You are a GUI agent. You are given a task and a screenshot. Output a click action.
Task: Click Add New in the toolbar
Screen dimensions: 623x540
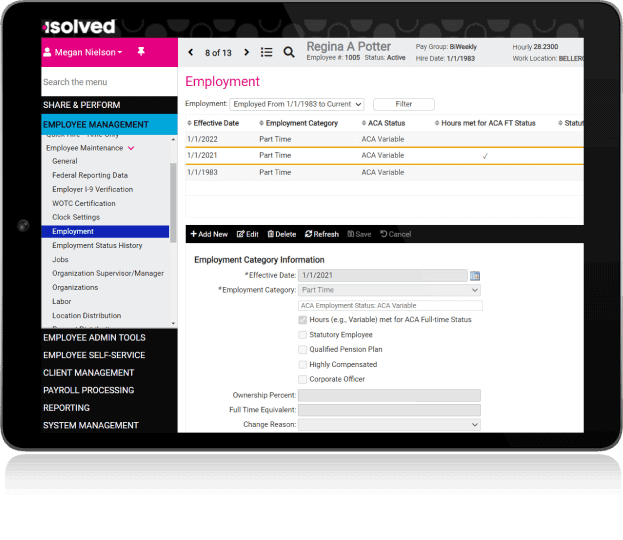(x=209, y=234)
